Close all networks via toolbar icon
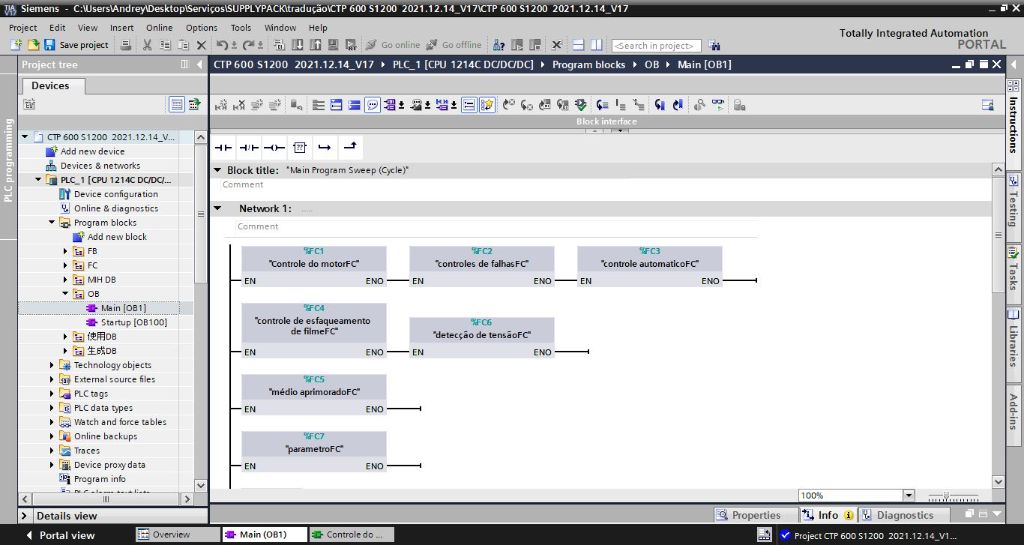 [354, 105]
